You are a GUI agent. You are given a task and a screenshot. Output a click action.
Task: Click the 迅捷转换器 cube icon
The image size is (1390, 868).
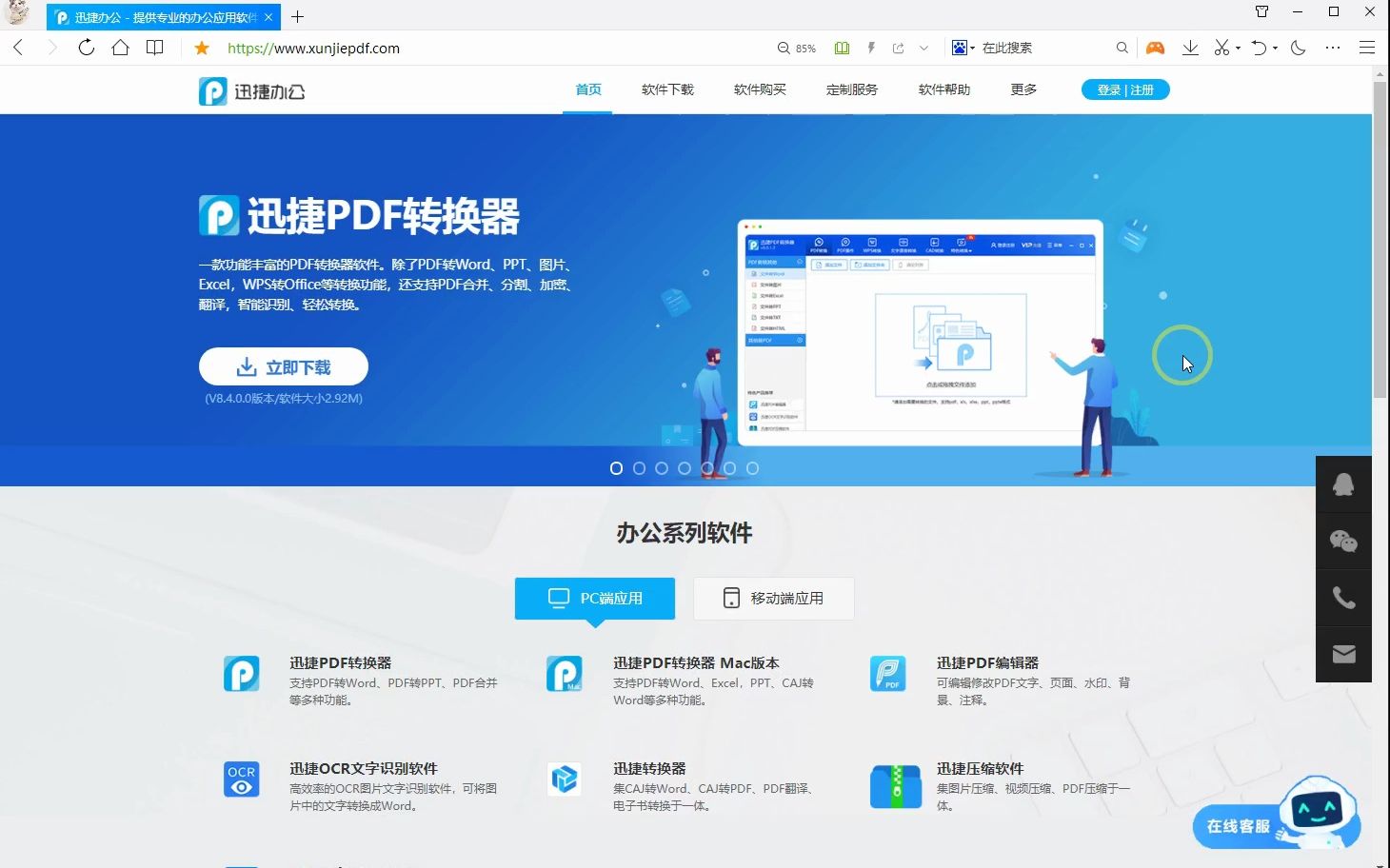565,779
